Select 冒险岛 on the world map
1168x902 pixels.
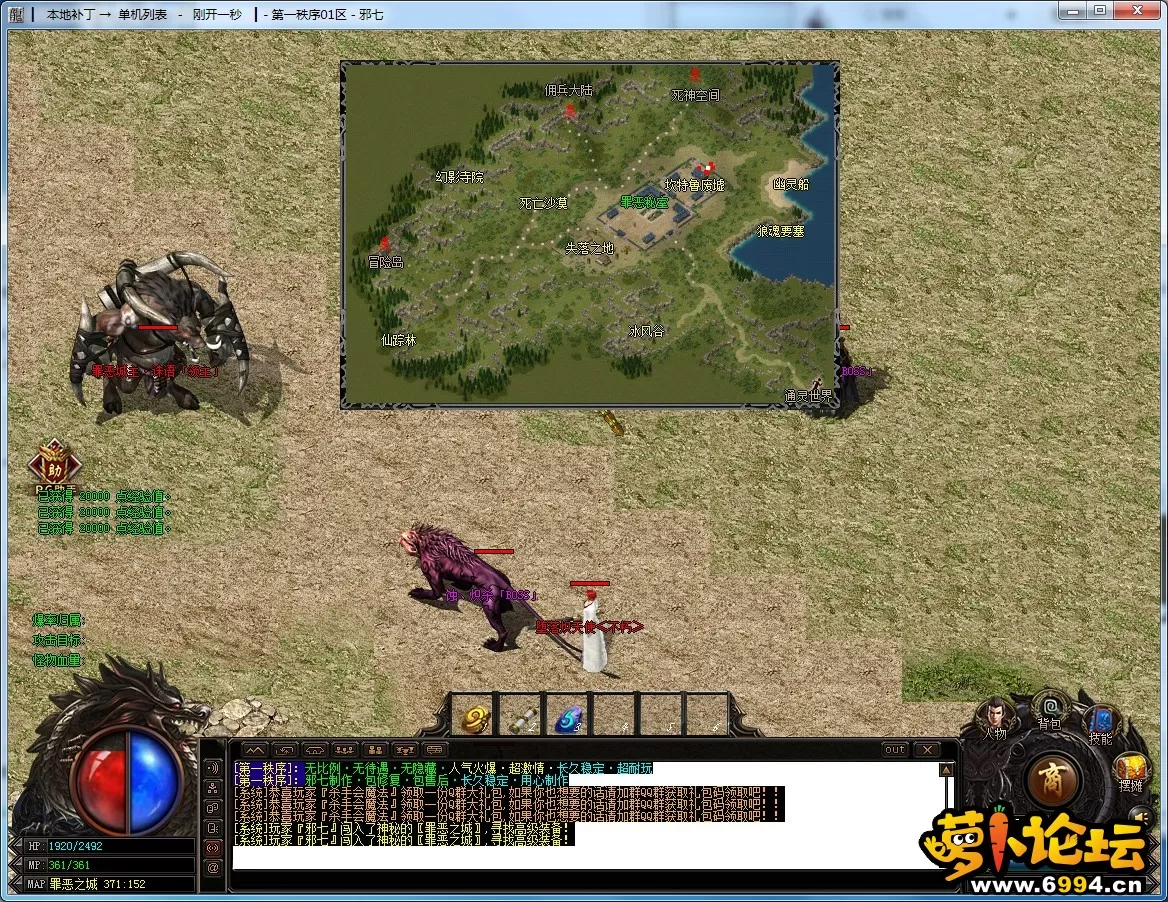click(386, 262)
